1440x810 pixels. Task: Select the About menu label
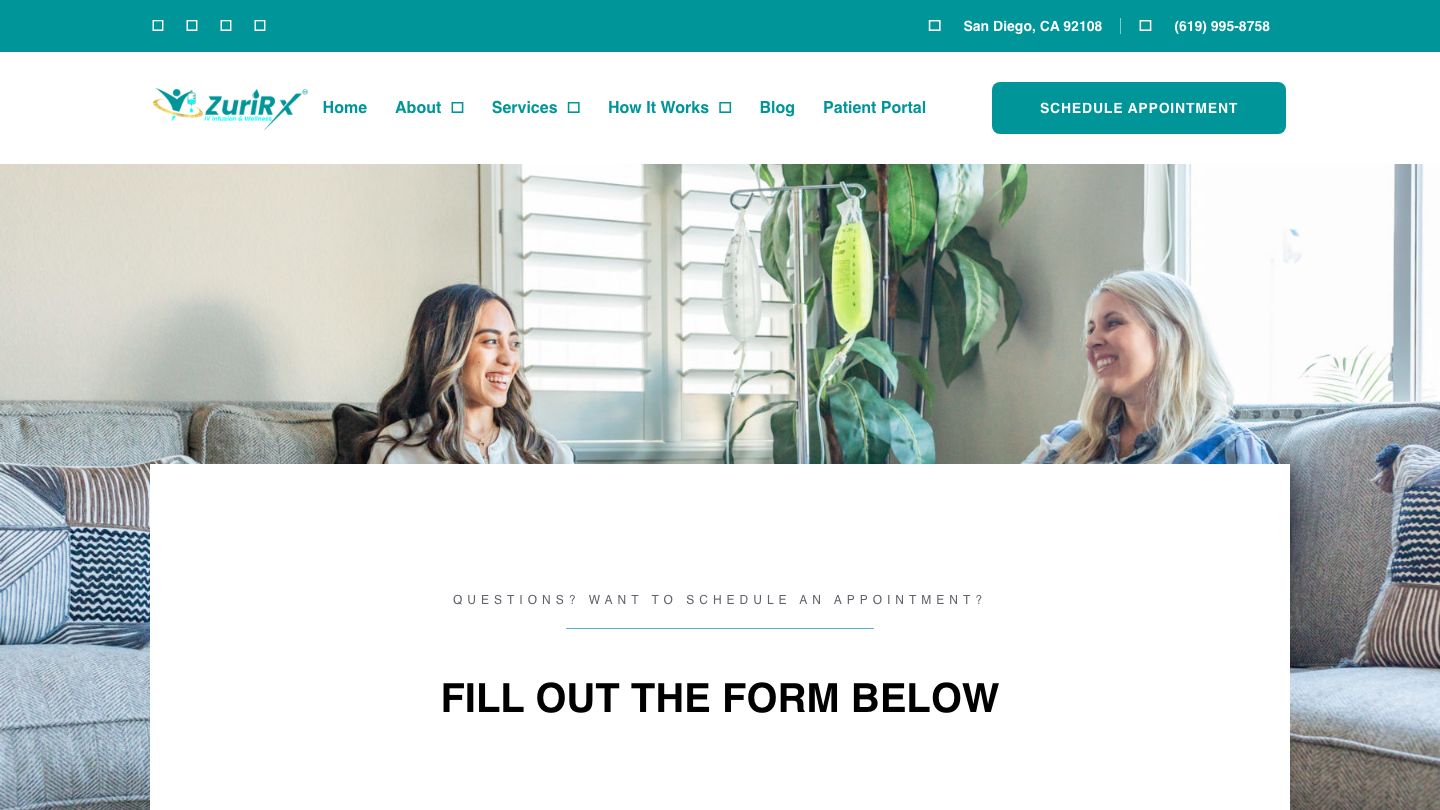pos(418,108)
